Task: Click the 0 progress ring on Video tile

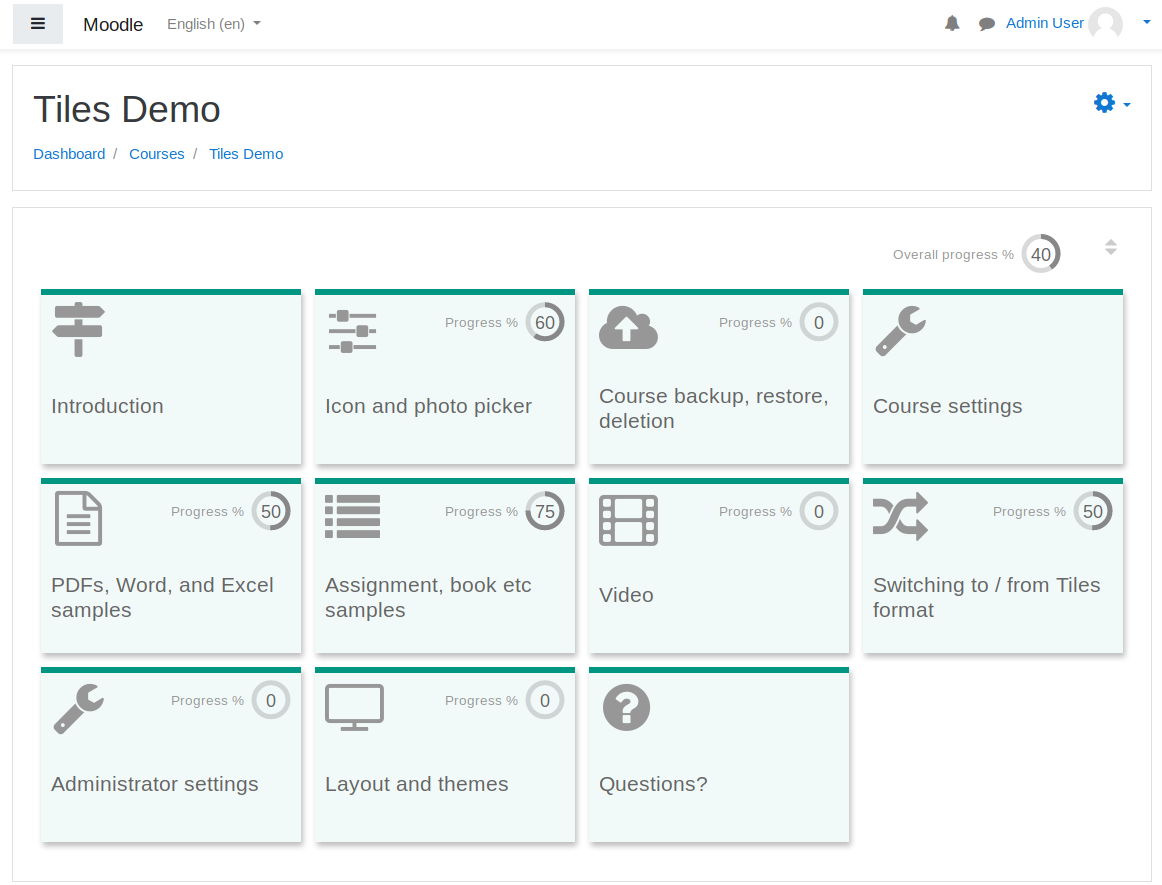Action: pos(819,511)
